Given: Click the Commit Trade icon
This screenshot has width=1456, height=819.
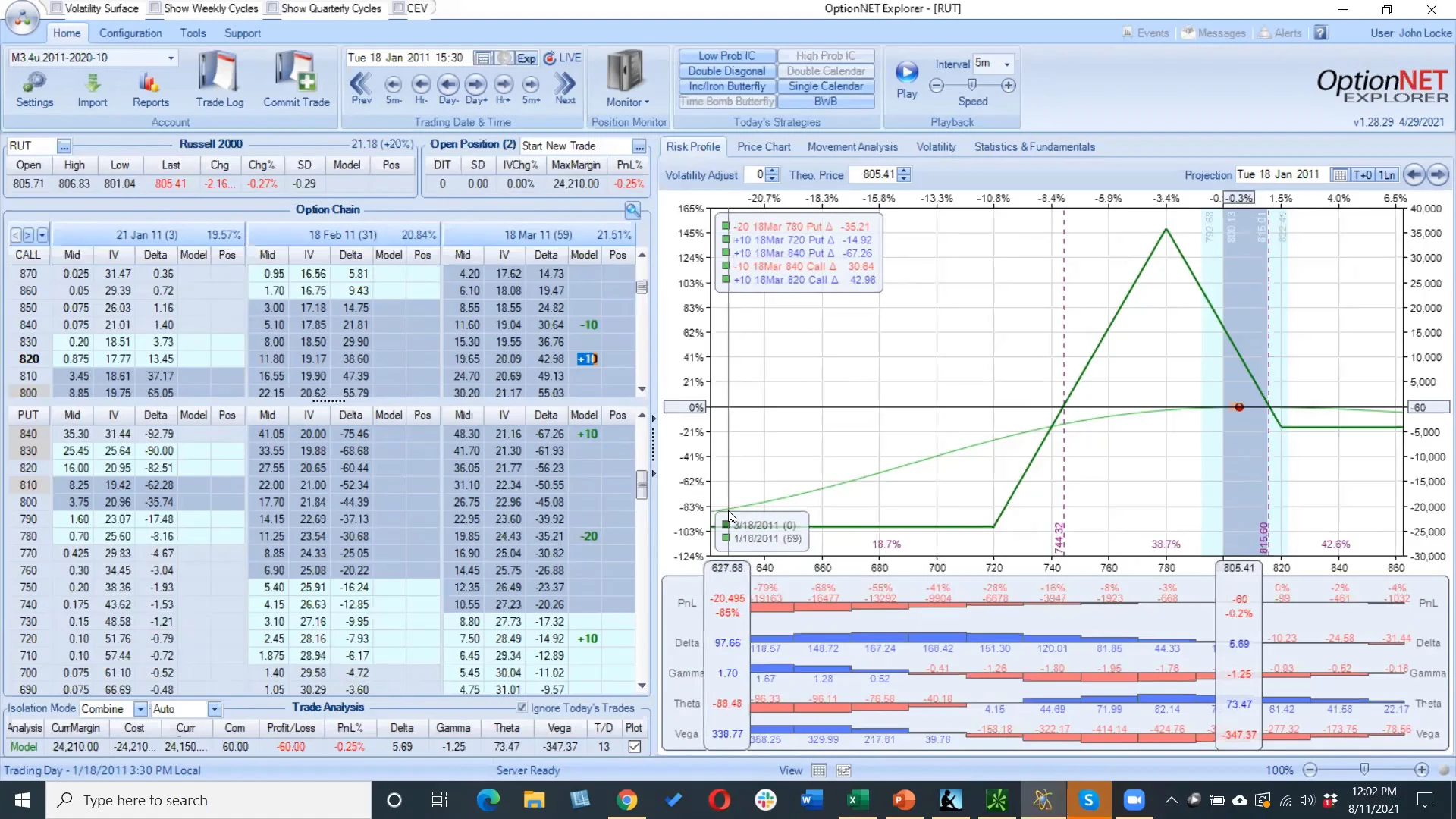Looking at the screenshot, I should click(x=297, y=80).
